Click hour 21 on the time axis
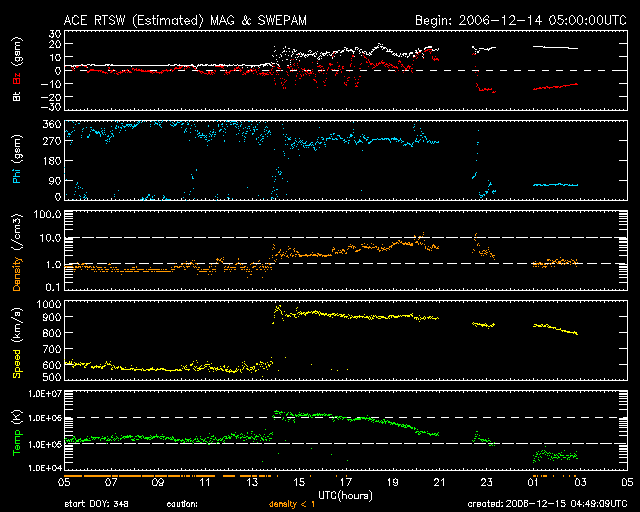 (439, 482)
